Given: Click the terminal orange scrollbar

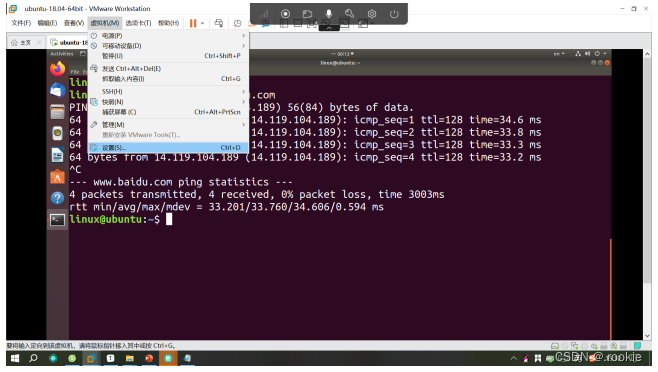Looking at the screenshot, I should click(x=611, y=289).
